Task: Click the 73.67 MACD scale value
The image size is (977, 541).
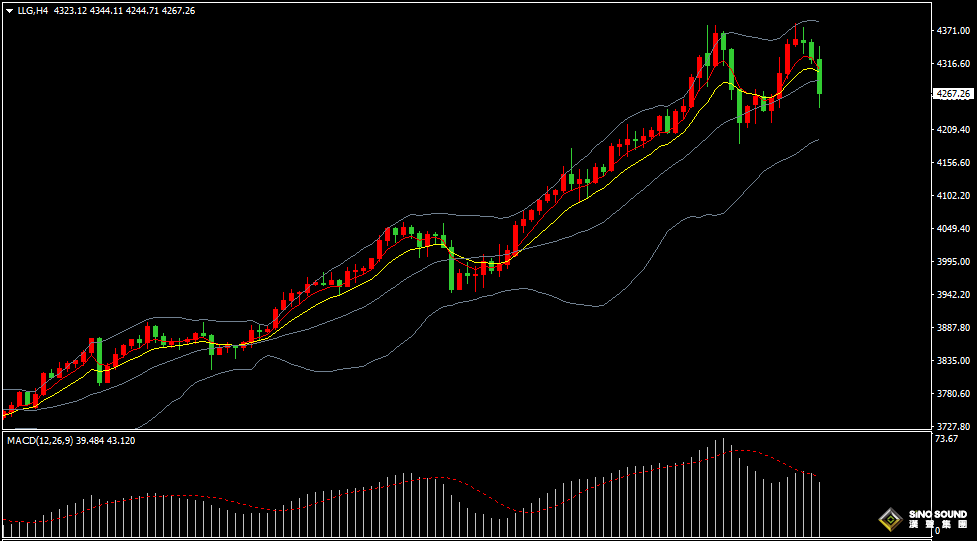Action: tap(947, 439)
